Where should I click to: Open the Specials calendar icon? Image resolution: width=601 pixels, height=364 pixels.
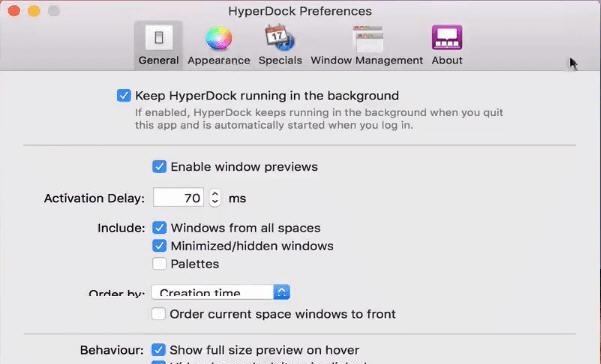280,38
